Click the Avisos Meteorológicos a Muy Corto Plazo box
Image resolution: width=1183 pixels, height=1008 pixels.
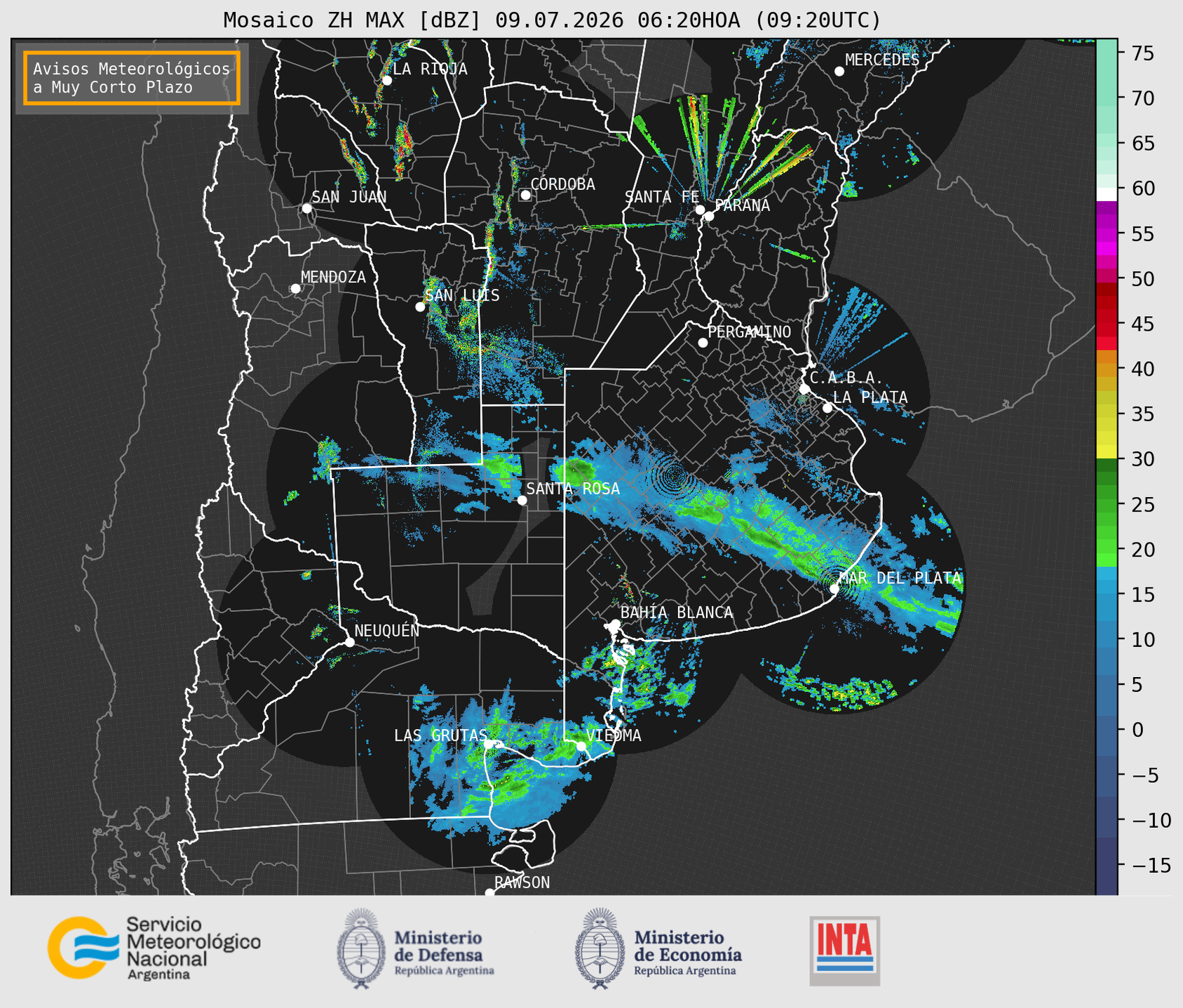(132, 78)
